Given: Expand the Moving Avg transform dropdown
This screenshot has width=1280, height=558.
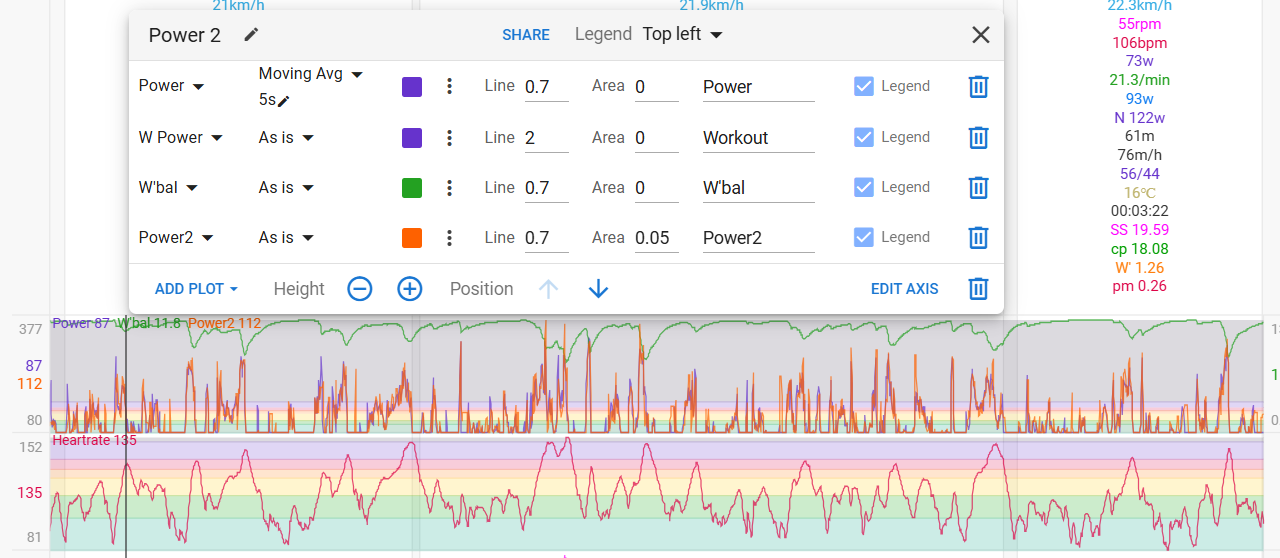Looking at the screenshot, I should coord(311,74).
